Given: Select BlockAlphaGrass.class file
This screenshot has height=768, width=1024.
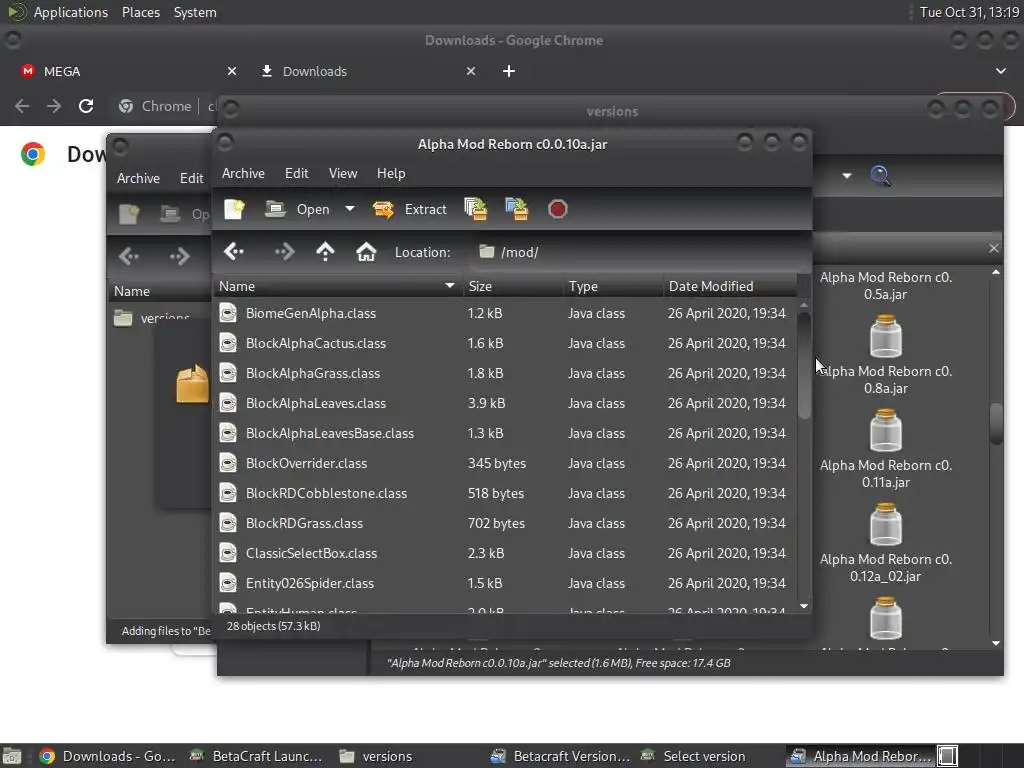Looking at the screenshot, I should coord(505,374).
